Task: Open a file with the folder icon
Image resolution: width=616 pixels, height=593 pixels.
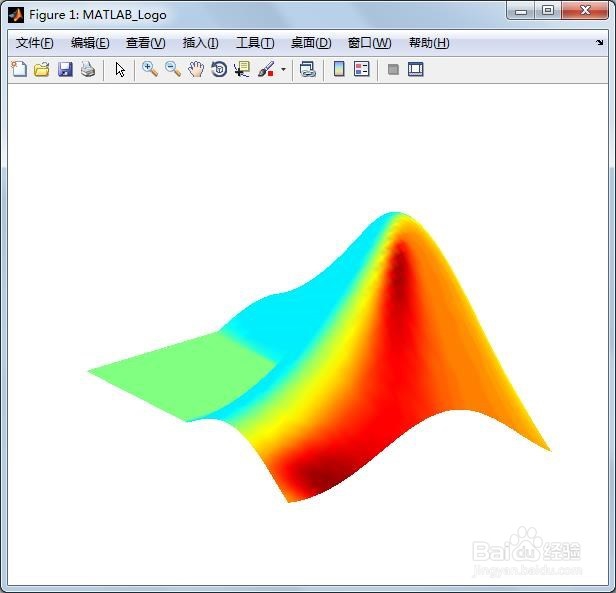Action: 42,70
